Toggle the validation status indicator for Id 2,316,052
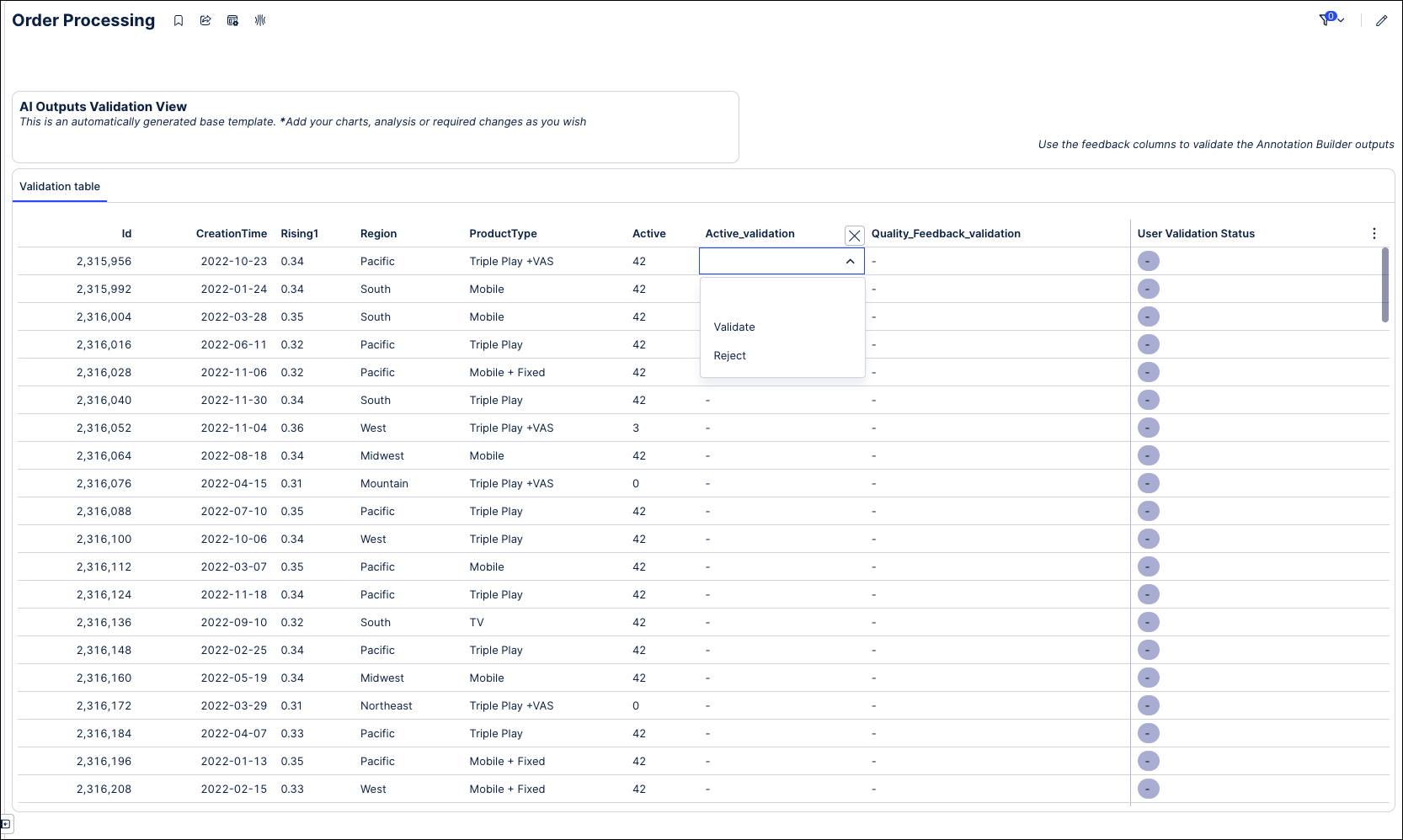Viewport: 1403px width, 840px height. pyautogui.click(x=1148, y=428)
